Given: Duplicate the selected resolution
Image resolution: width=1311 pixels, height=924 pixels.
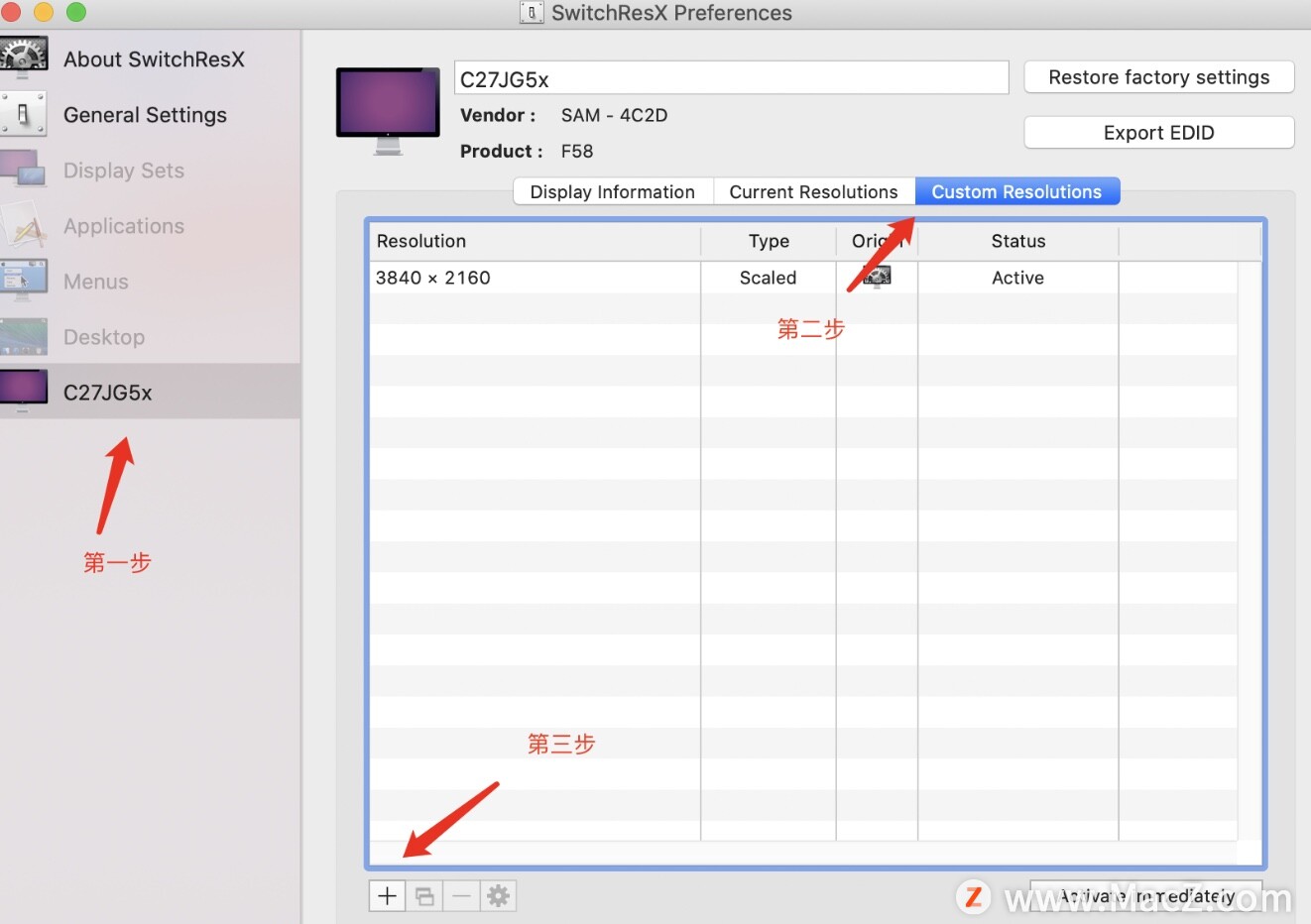Looking at the screenshot, I should point(424,896).
